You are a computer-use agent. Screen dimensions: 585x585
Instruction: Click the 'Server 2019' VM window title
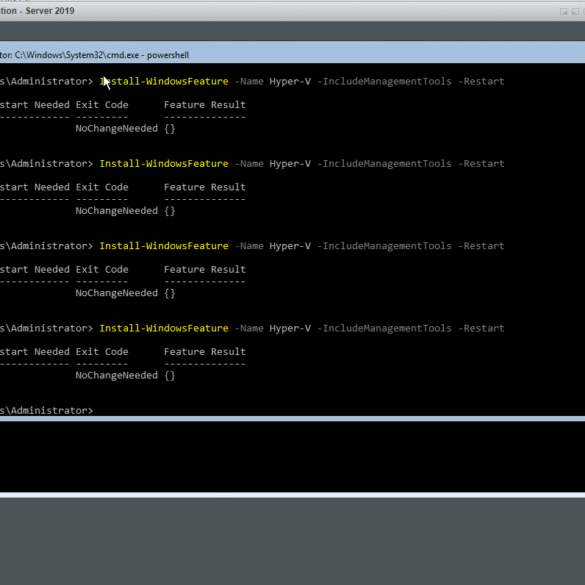[37, 11]
